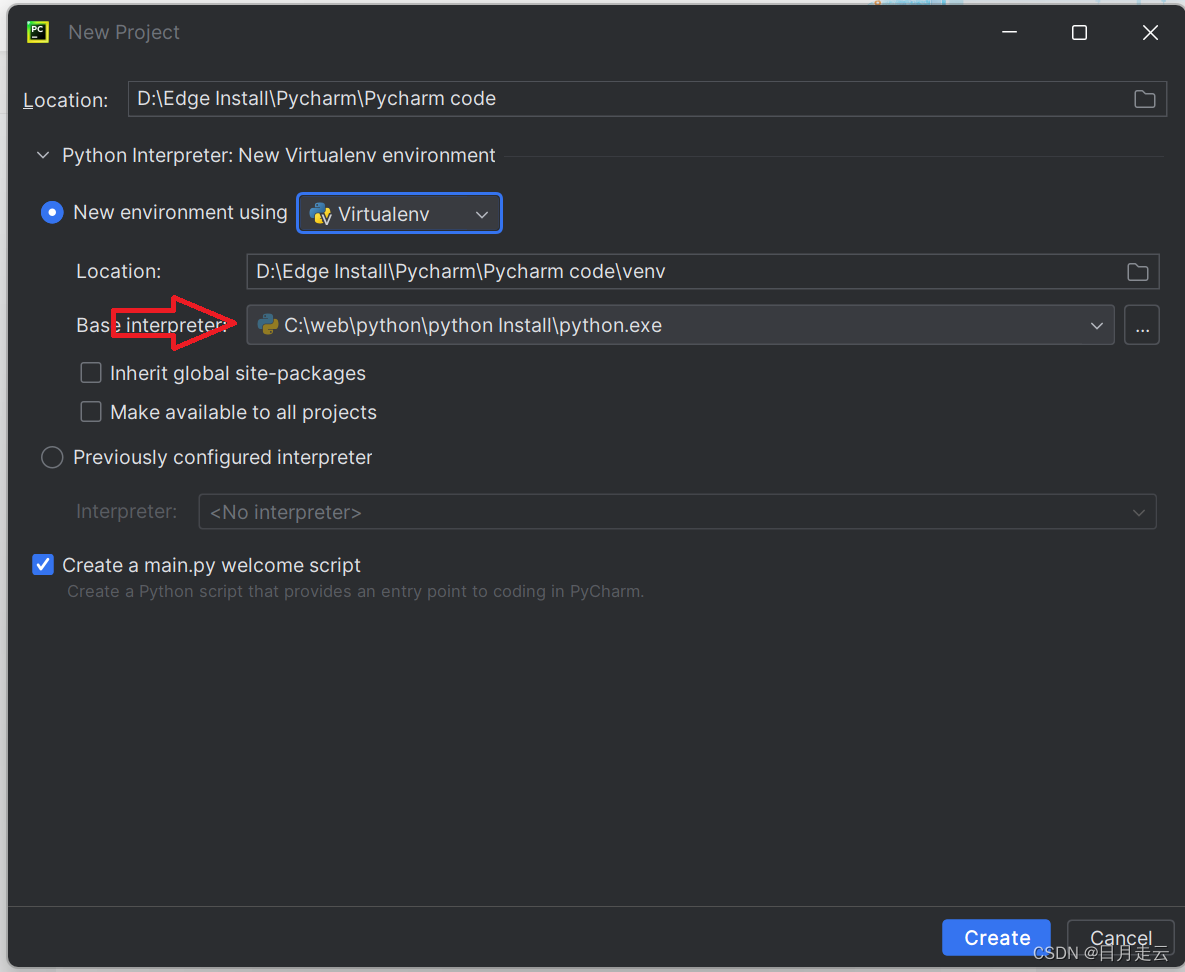Collapse the Python Interpreter section chevron
Screen dimensions: 1185x972
point(43,155)
